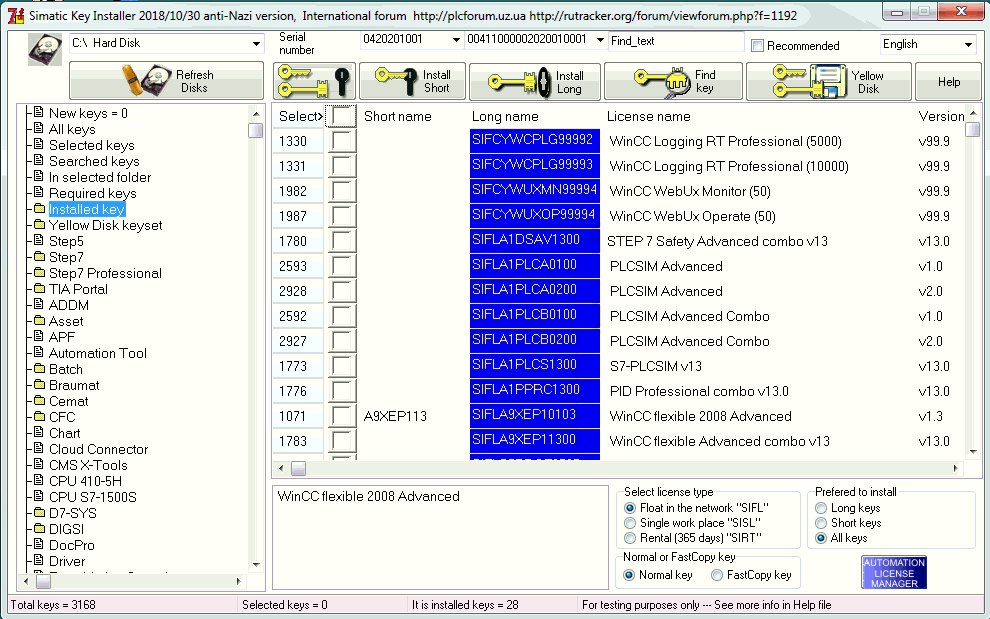
Task: Click document icon next to Automation Tool
Action: click(39, 352)
